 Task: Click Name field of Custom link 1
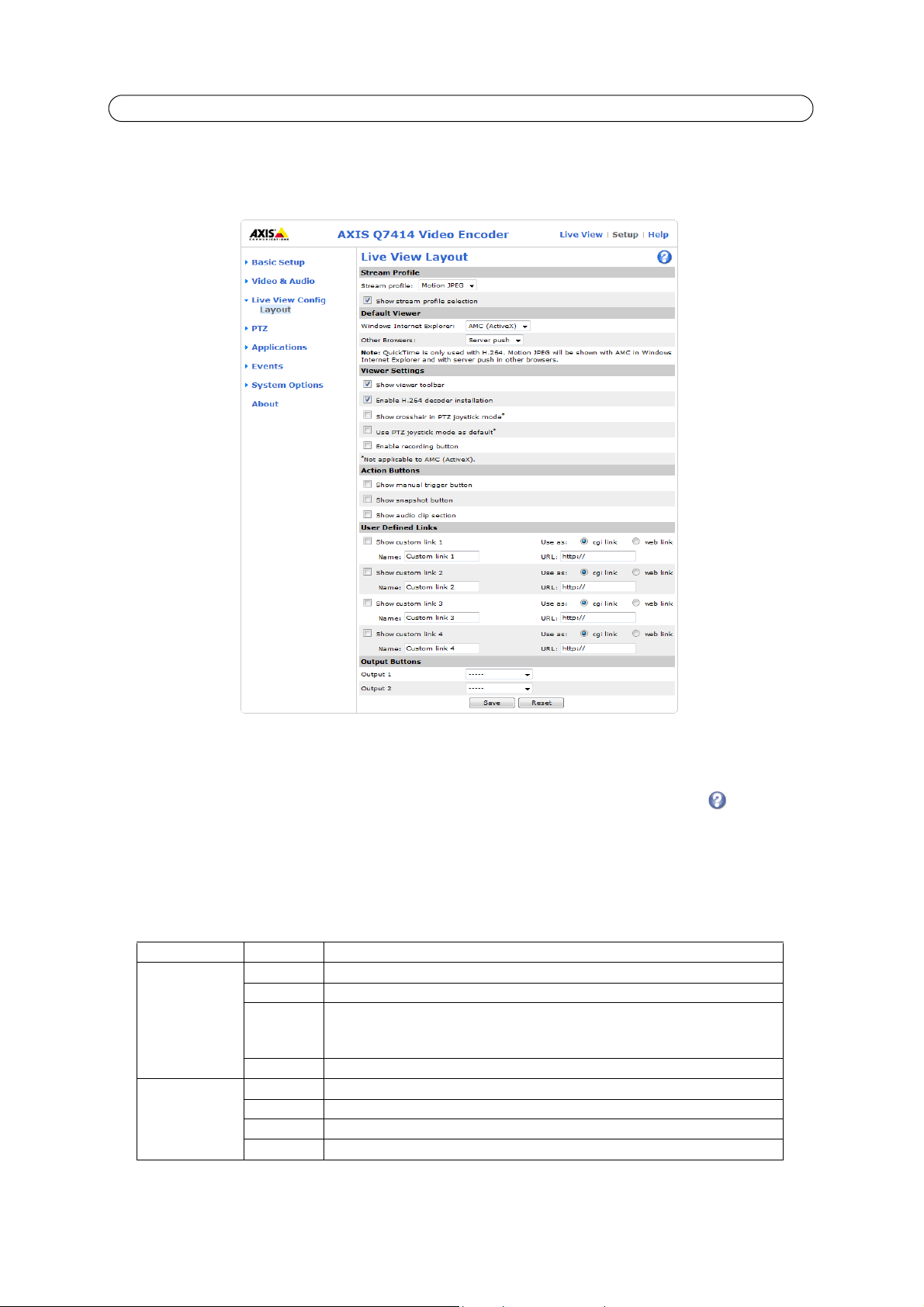point(441,556)
